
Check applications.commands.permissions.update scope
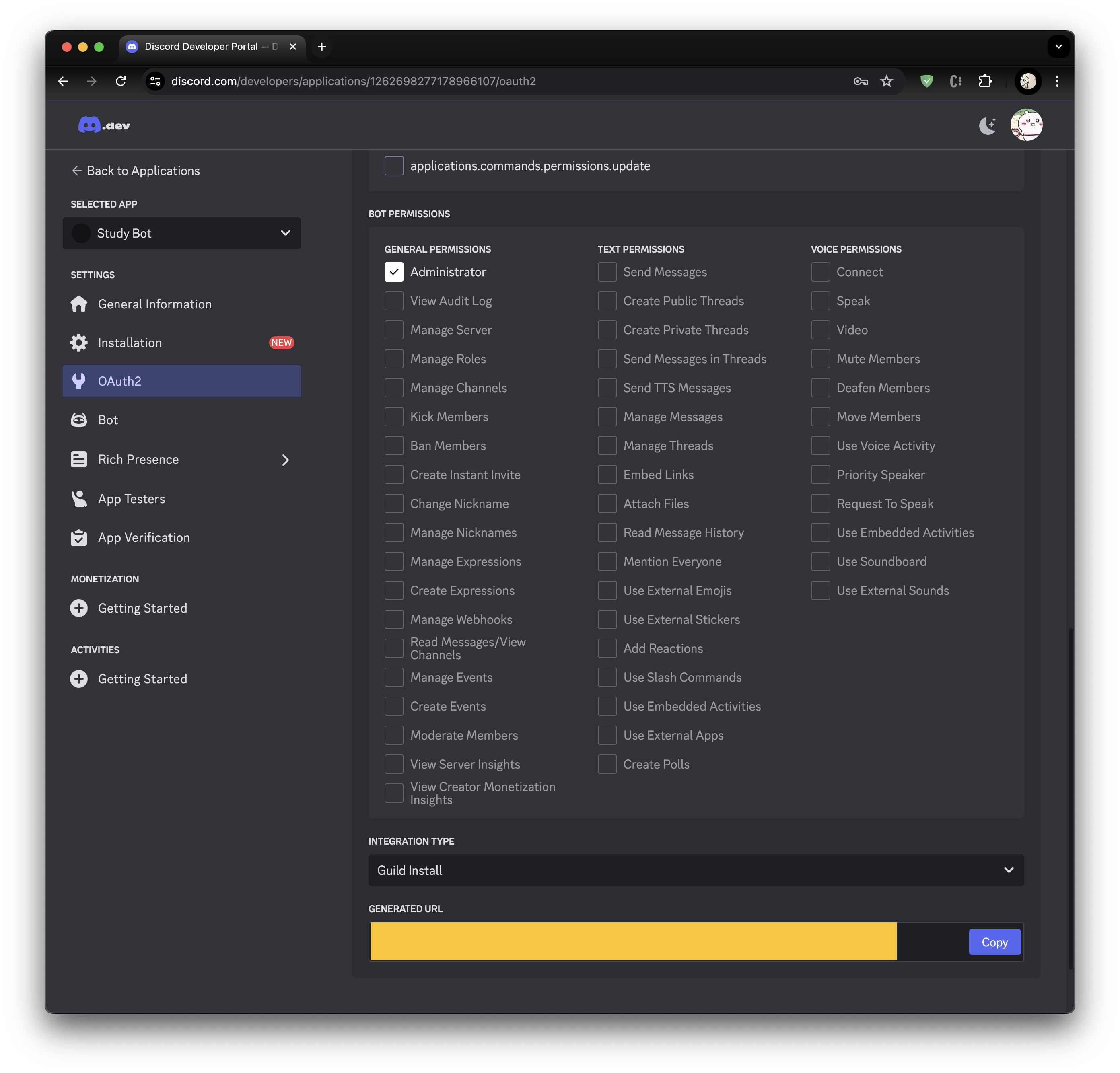pos(394,166)
